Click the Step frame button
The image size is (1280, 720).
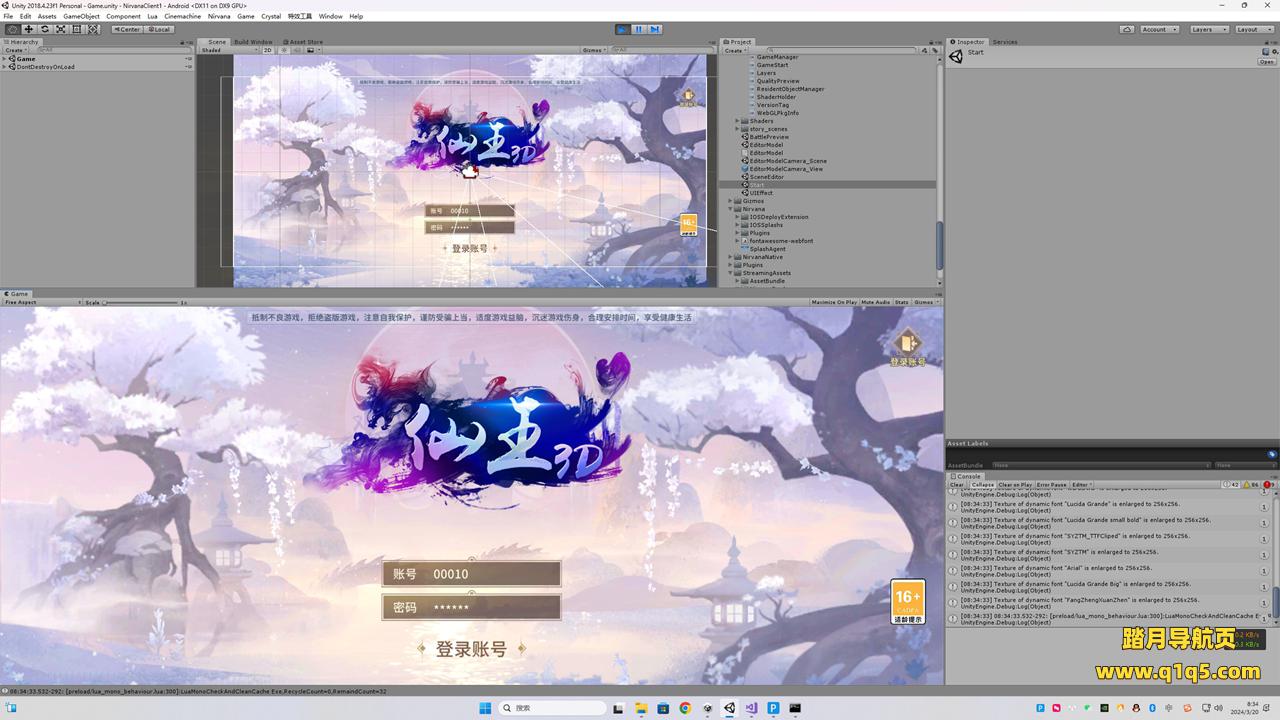click(x=655, y=29)
